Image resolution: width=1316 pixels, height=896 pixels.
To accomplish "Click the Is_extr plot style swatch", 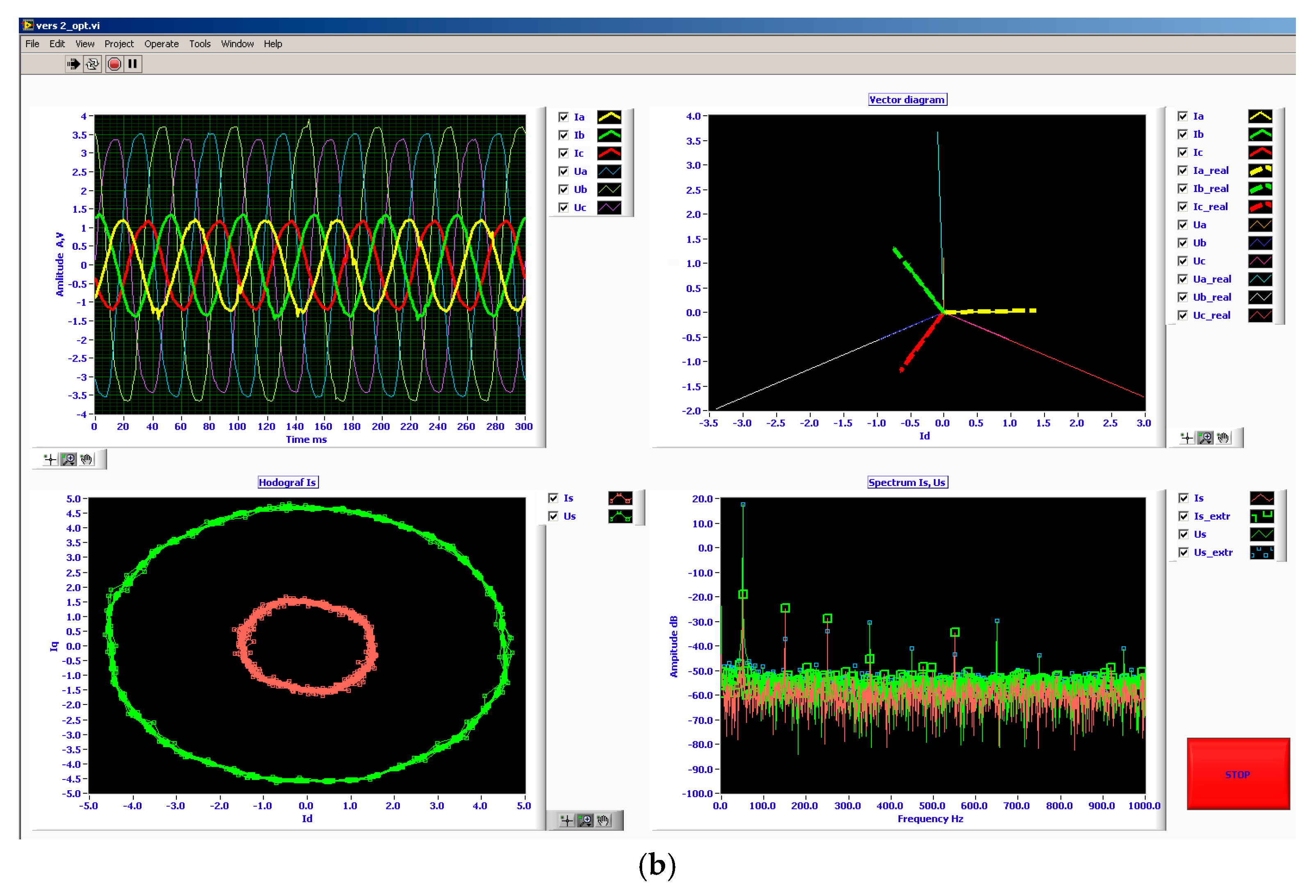I will point(1261,516).
